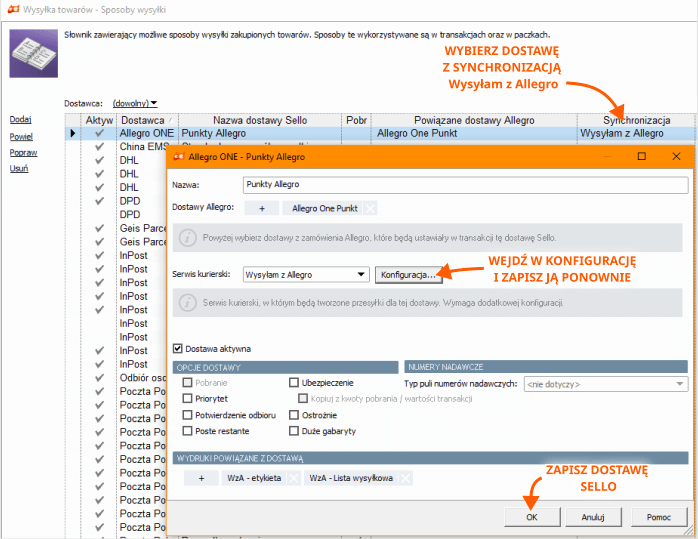
Task: Remove the WzA - etykieta printout tag
Action: coord(293,478)
